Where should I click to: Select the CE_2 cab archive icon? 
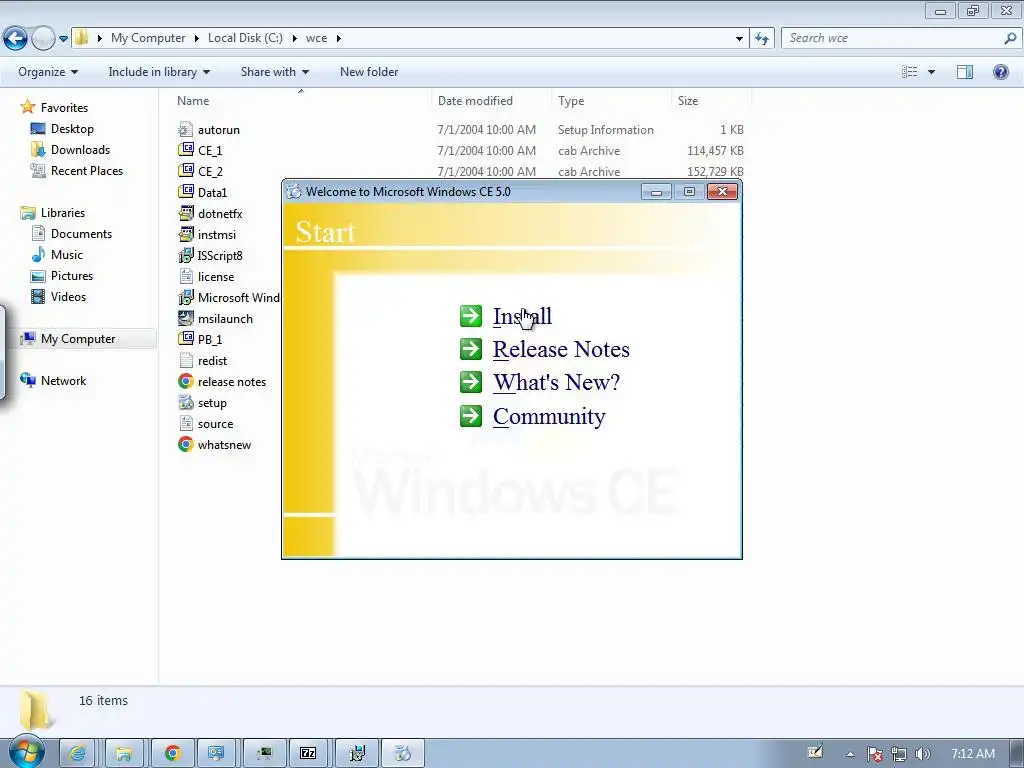[x=185, y=171]
